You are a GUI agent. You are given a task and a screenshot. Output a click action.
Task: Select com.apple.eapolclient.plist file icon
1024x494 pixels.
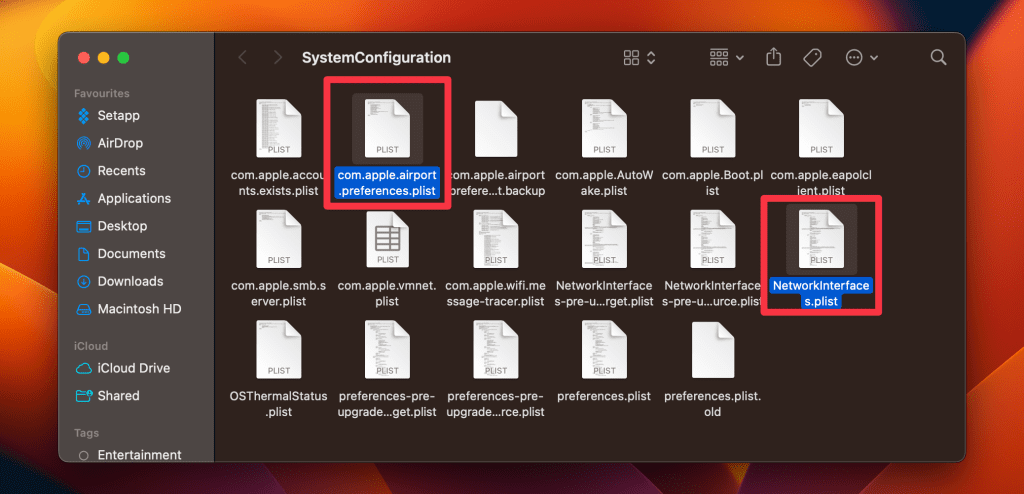coord(822,128)
